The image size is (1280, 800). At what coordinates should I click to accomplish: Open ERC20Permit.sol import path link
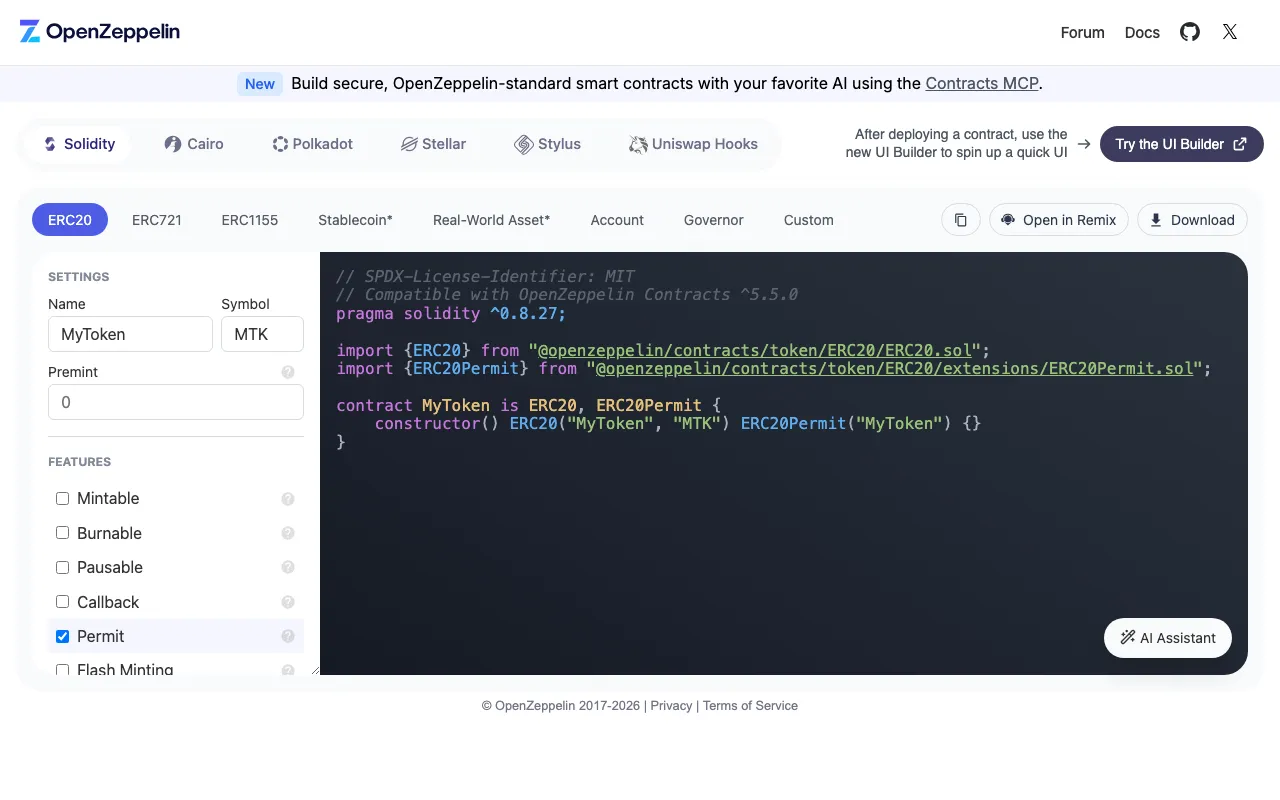(895, 369)
